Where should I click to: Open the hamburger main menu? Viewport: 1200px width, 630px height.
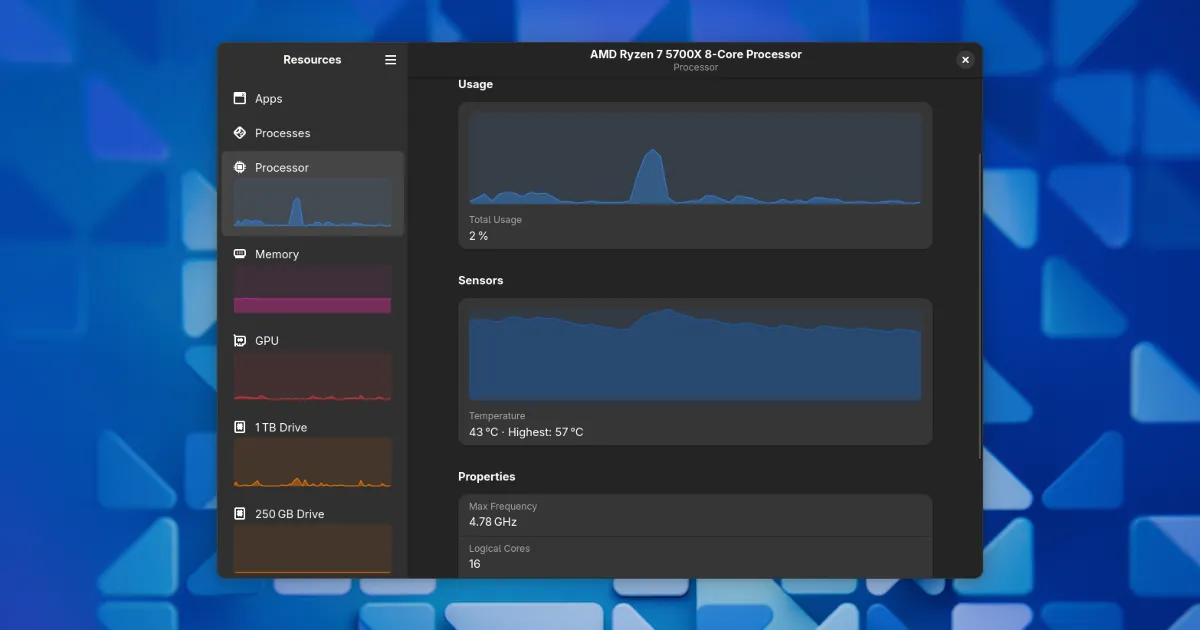[391, 60]
